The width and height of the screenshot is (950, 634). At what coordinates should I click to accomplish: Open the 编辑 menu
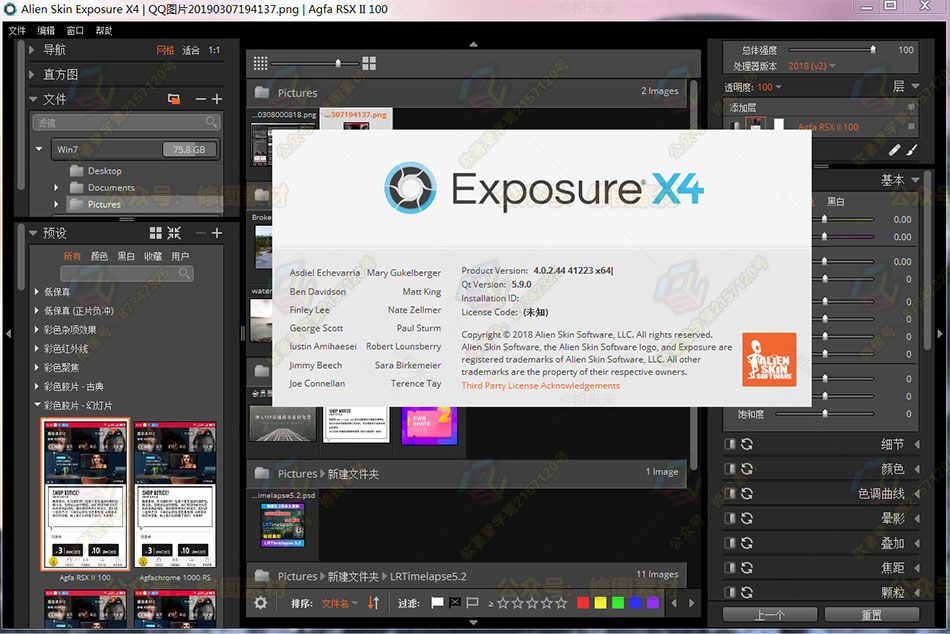(46, 30)
